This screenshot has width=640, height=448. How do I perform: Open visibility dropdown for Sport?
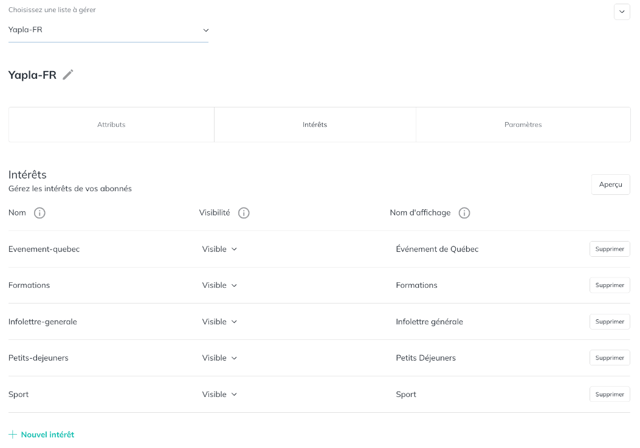pyautogui.click(x=219, y=395)
